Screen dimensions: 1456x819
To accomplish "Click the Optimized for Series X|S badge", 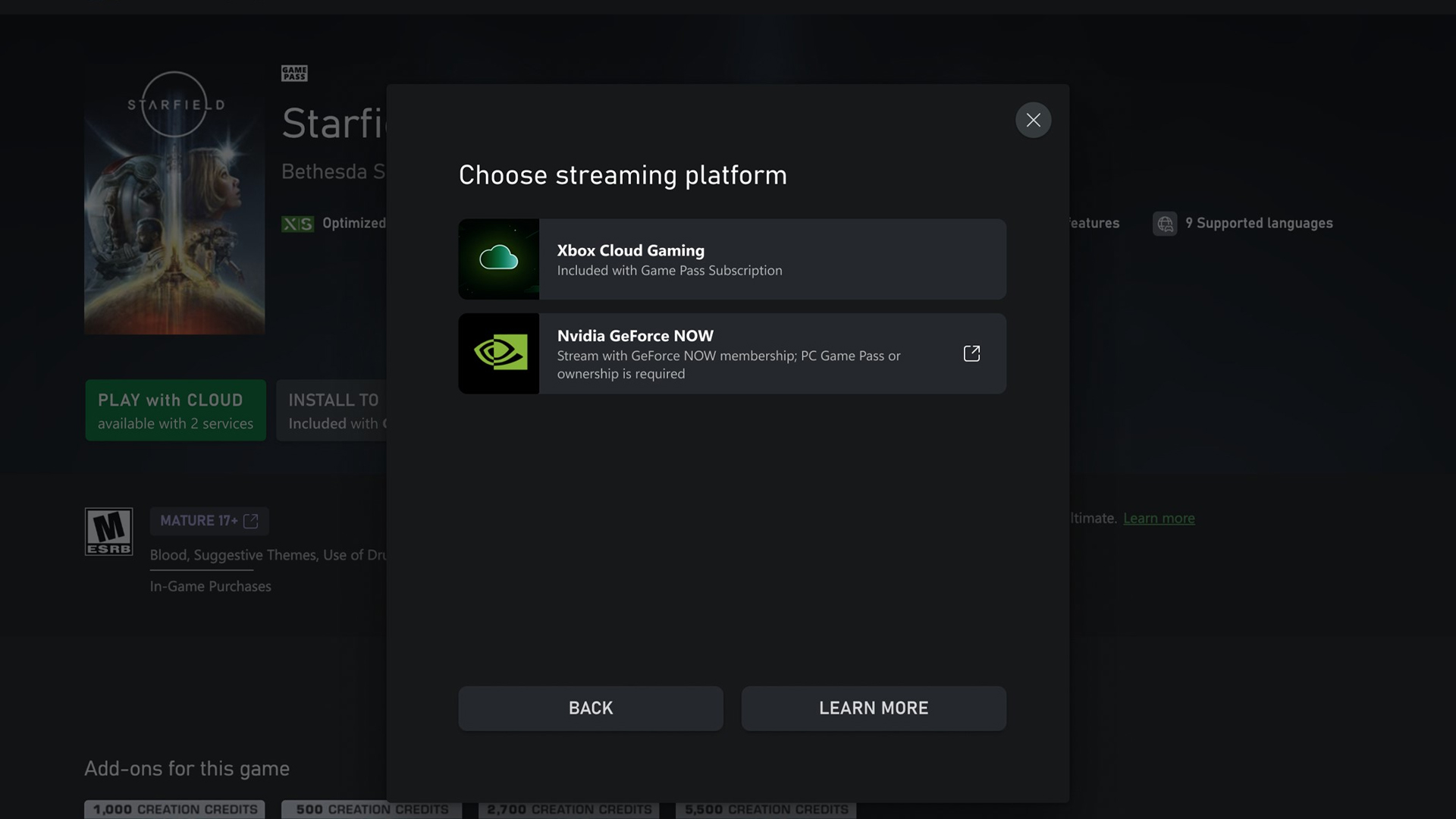I will click(x=297, y=224).
